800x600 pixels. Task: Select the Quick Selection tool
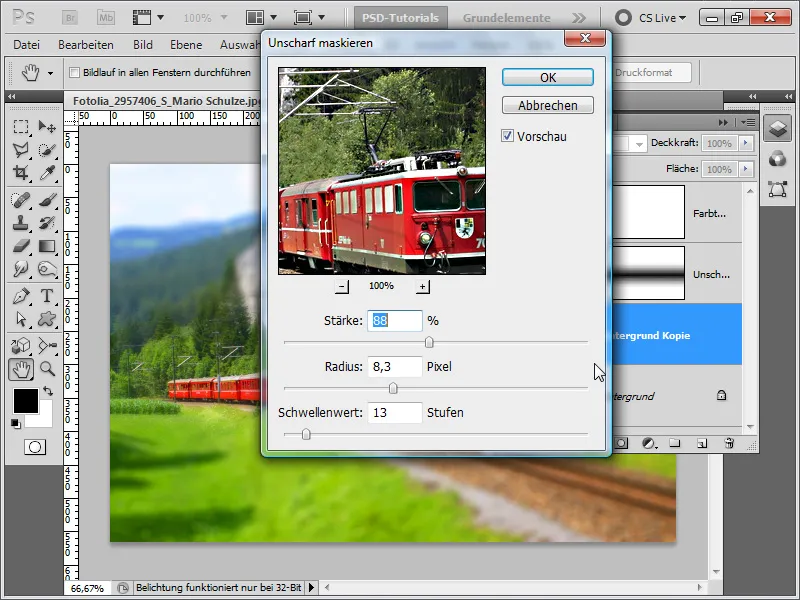tap(47, 149)
